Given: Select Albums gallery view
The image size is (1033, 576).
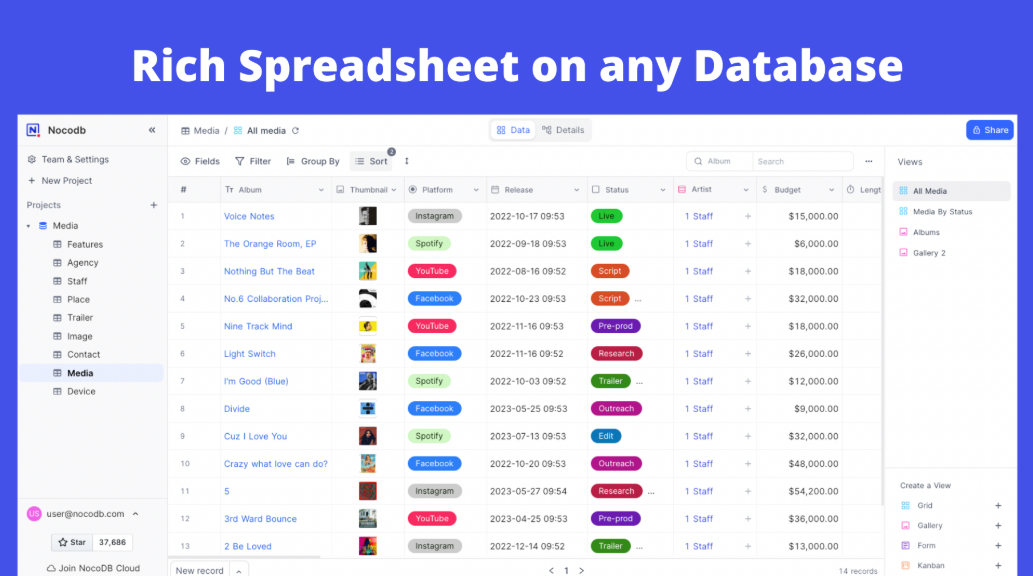Looking at the screenshot, I should pos(926,233).
